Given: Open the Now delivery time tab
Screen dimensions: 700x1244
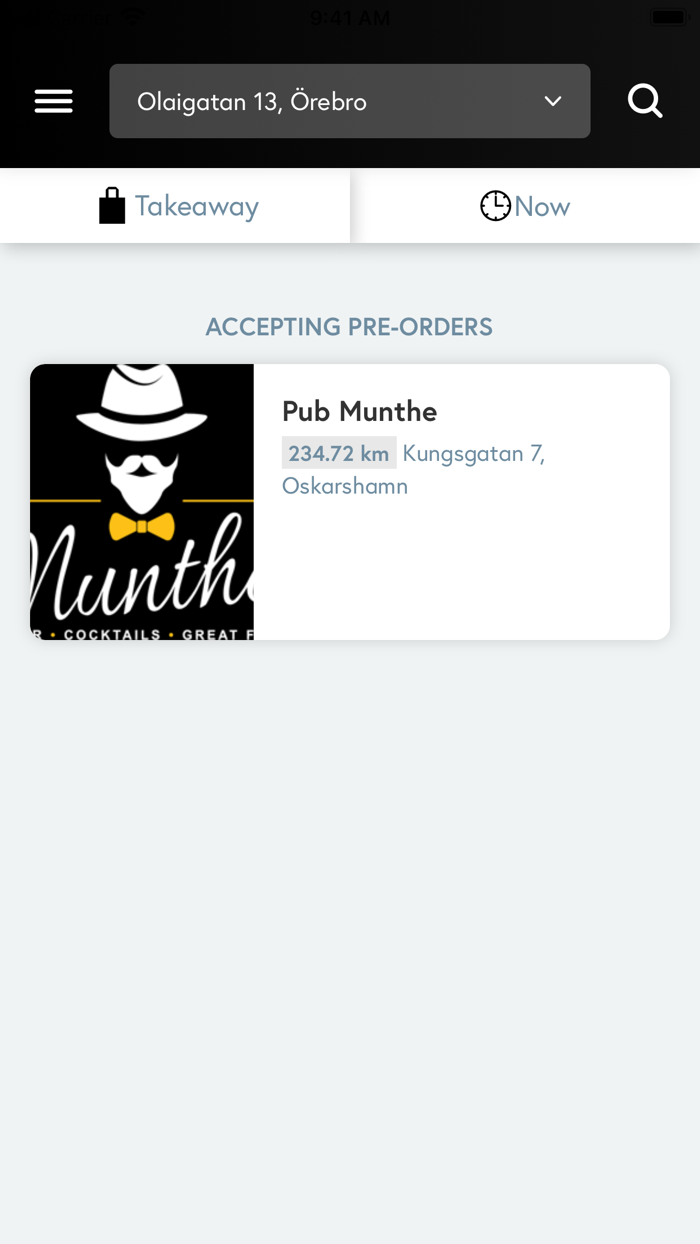Looking at the screenshot, I should (525, 205).
